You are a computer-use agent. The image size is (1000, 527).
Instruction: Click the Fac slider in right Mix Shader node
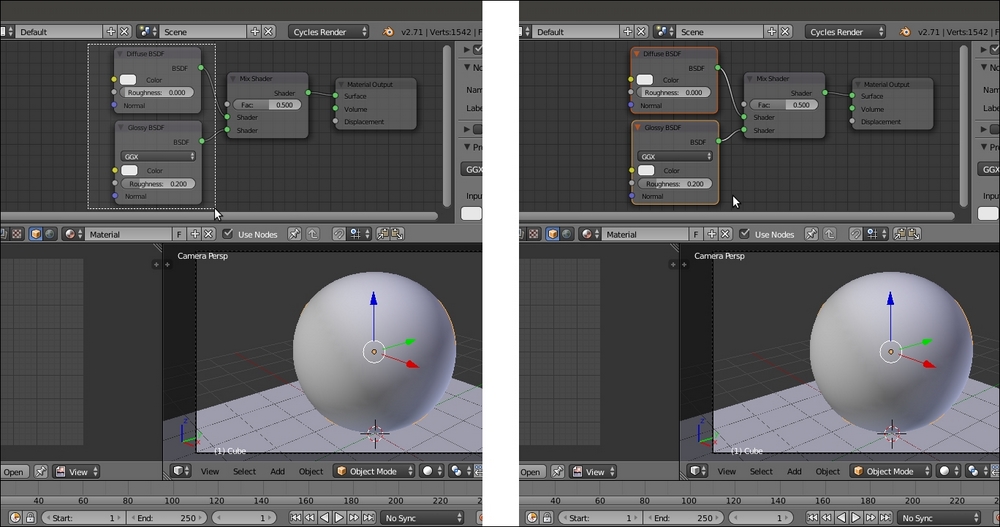(783, 105)
